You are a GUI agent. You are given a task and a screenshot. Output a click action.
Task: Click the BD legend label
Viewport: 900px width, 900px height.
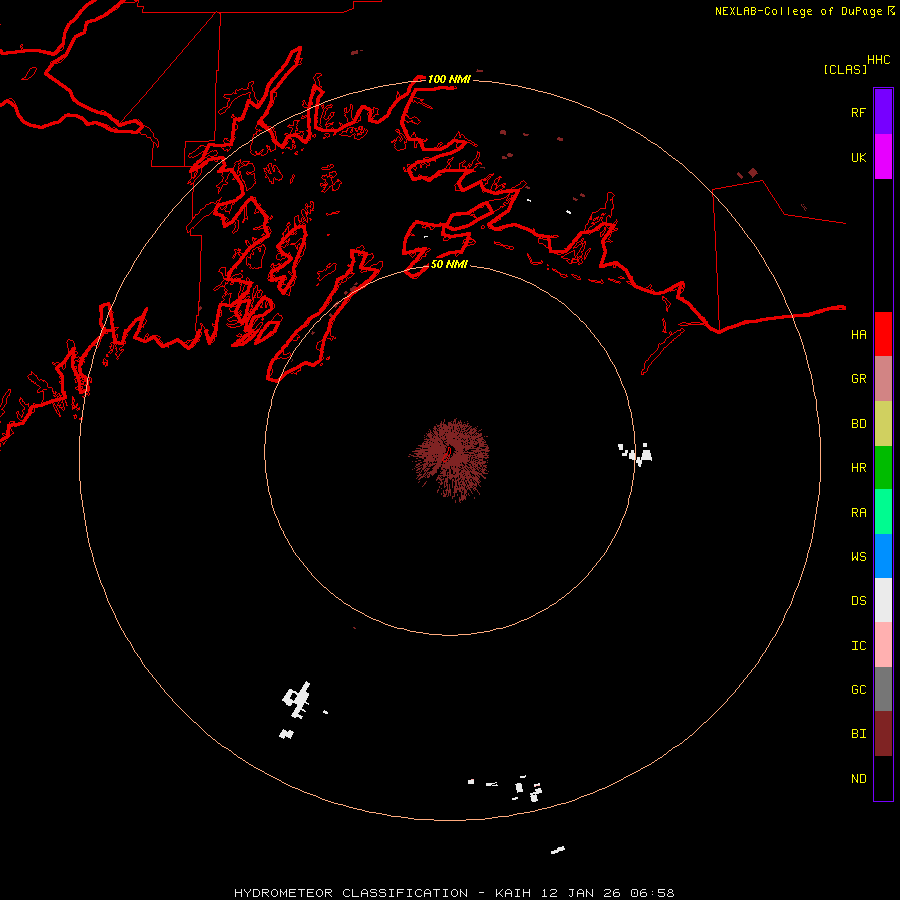[x=858, y=423]
